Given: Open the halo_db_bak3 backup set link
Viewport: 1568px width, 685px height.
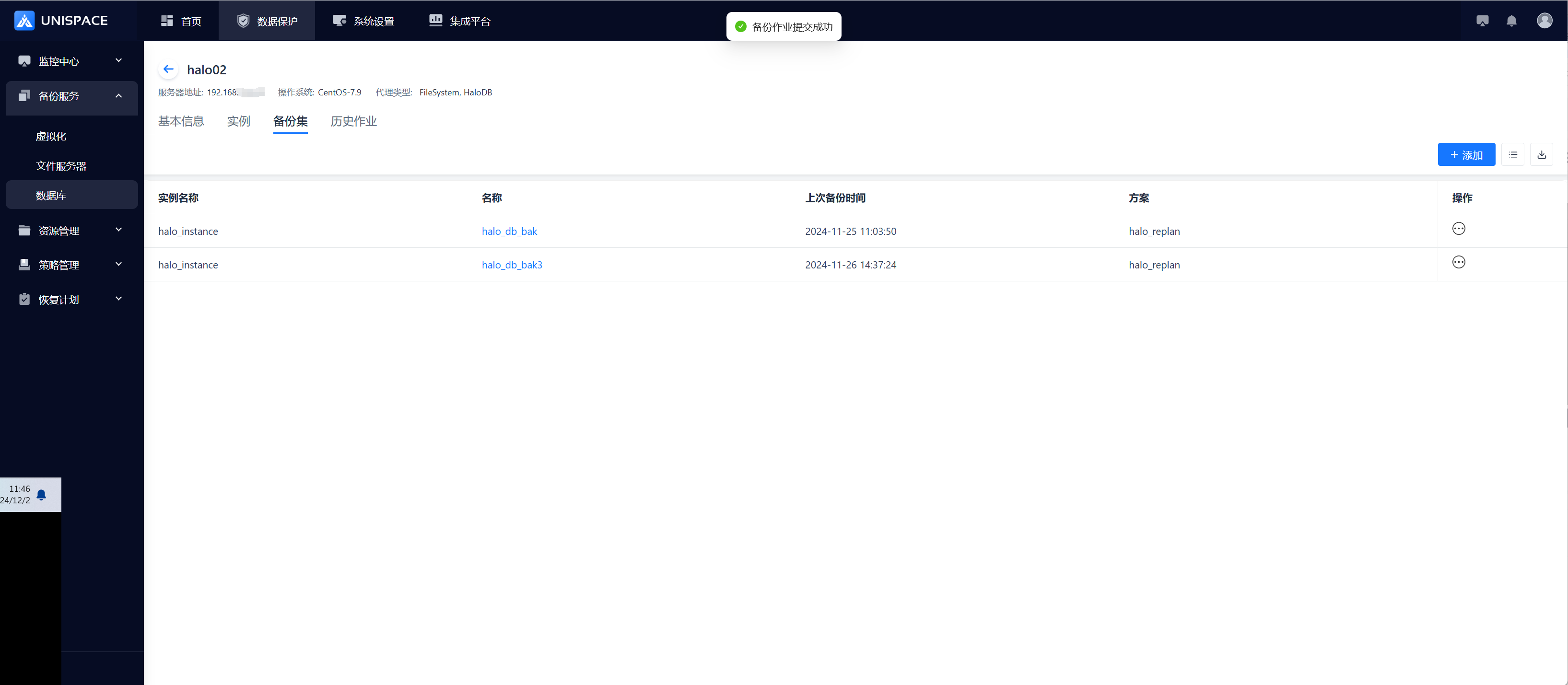Looking at the screenshot, I should [511, 265].
